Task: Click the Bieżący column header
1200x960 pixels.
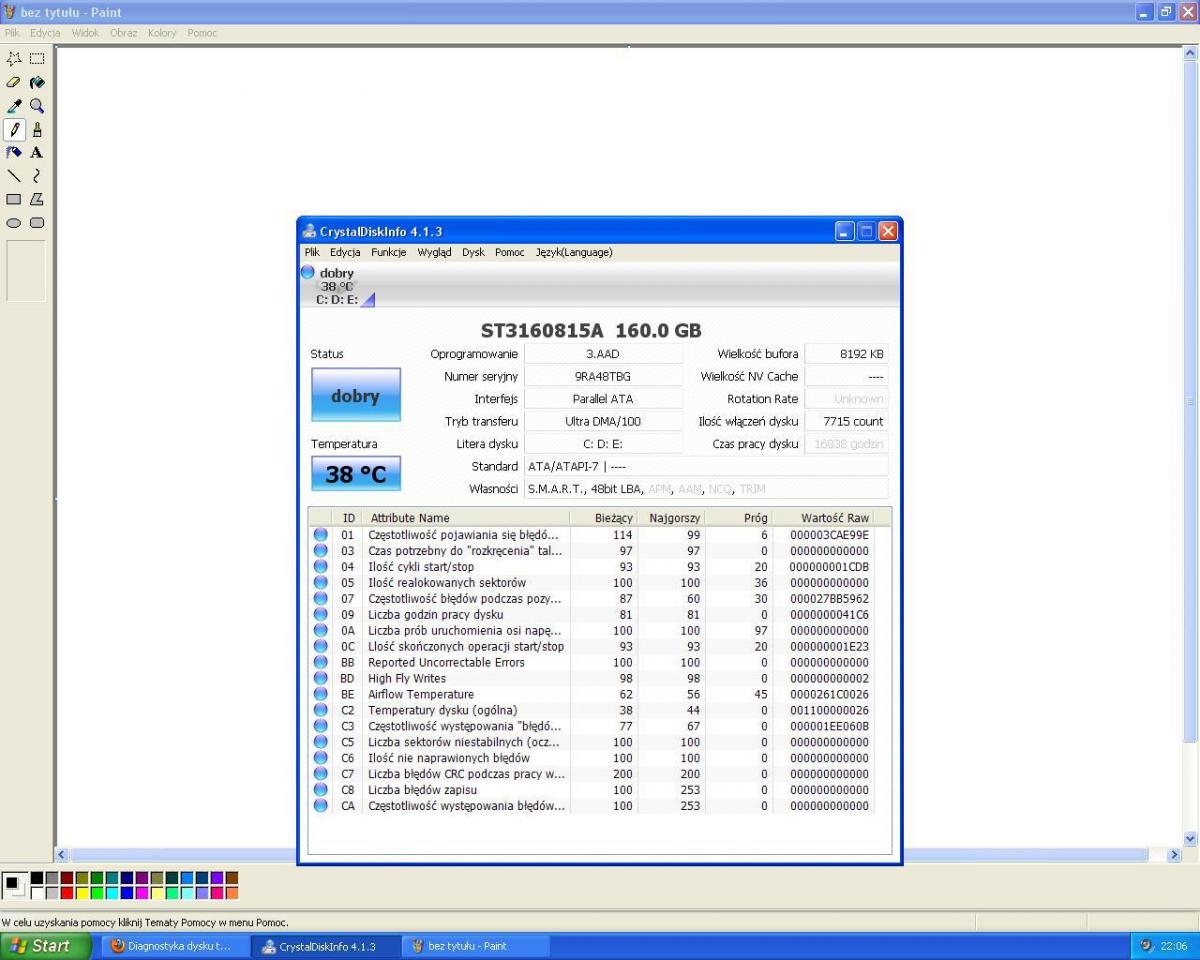Action: [x=604, y=518]
